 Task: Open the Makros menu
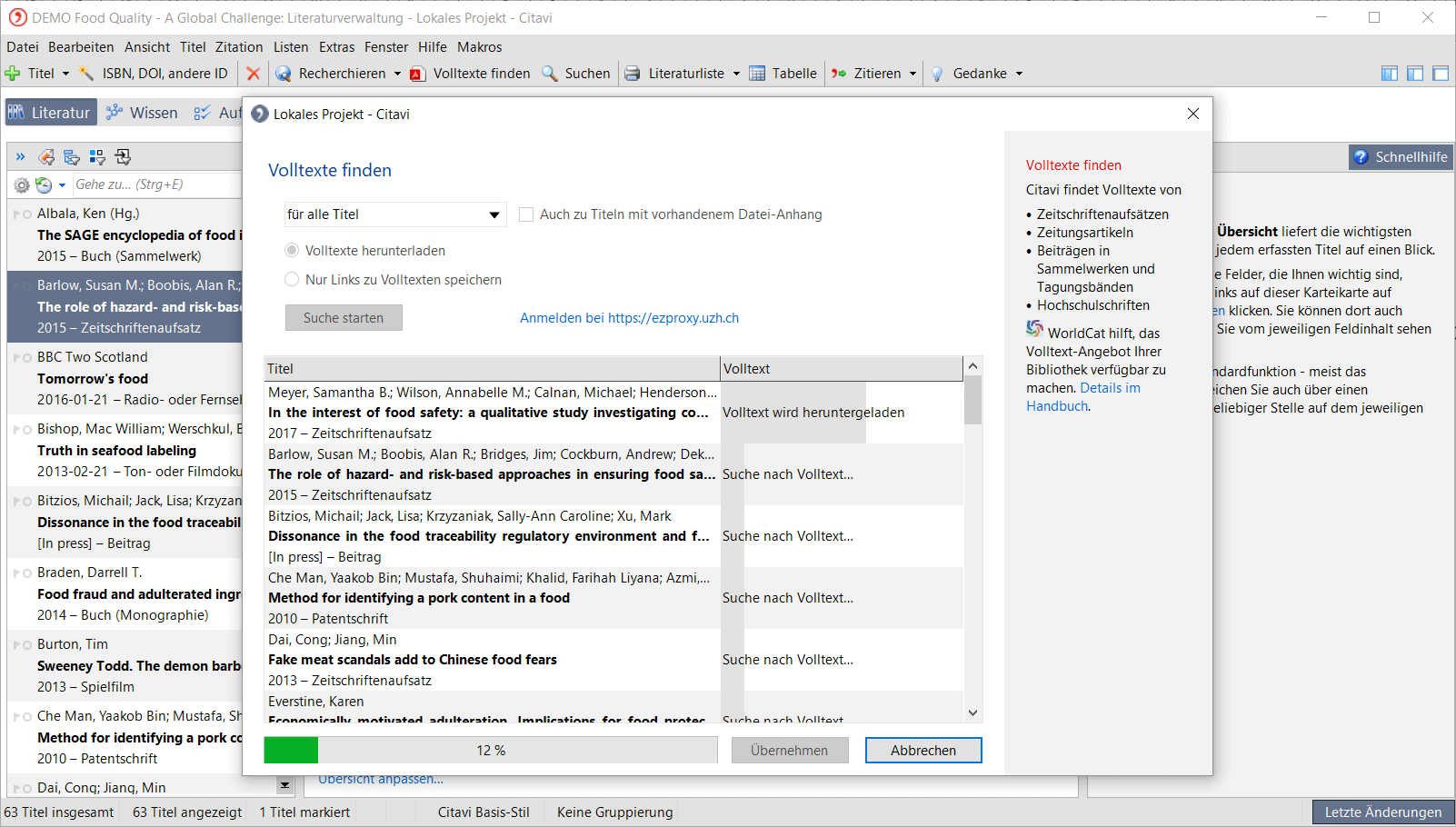[479, 47]
